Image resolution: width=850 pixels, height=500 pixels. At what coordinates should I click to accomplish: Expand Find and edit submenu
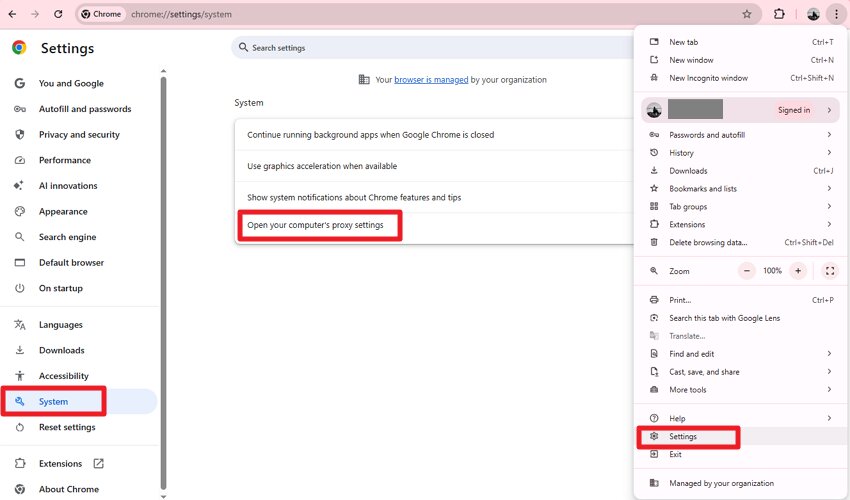tap(740, 354)
